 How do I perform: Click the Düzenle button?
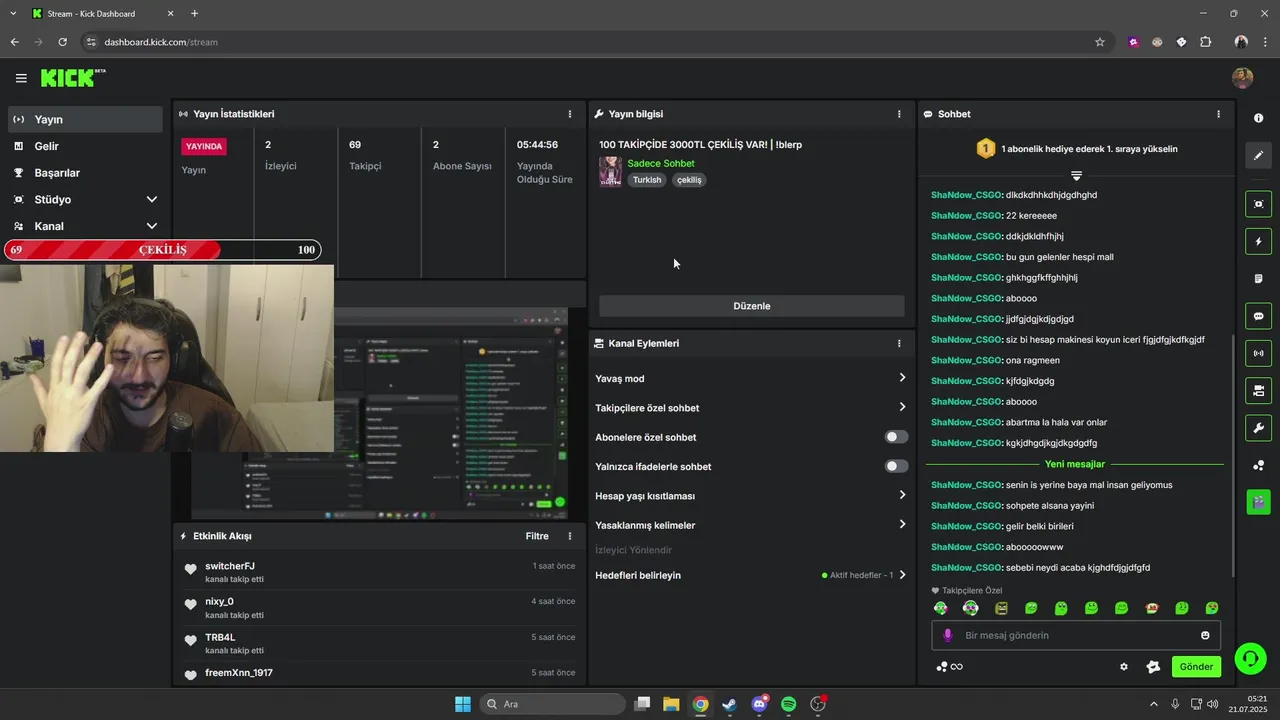(x=751, y=306)
